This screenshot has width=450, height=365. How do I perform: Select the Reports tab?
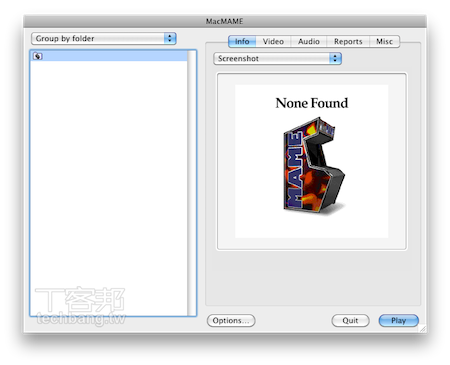pos(348,41)
